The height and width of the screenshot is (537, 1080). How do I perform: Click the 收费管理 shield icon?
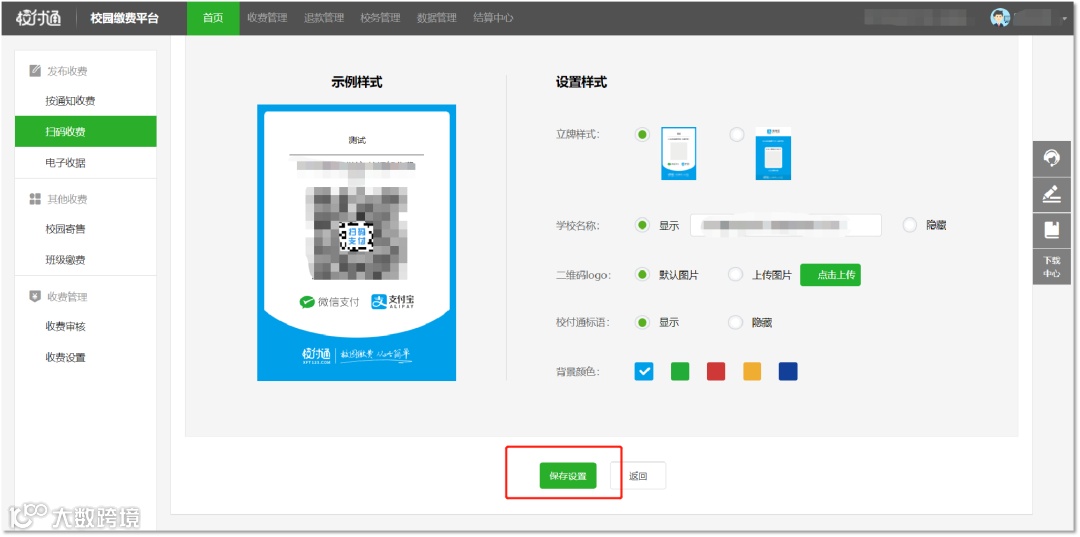35,297
